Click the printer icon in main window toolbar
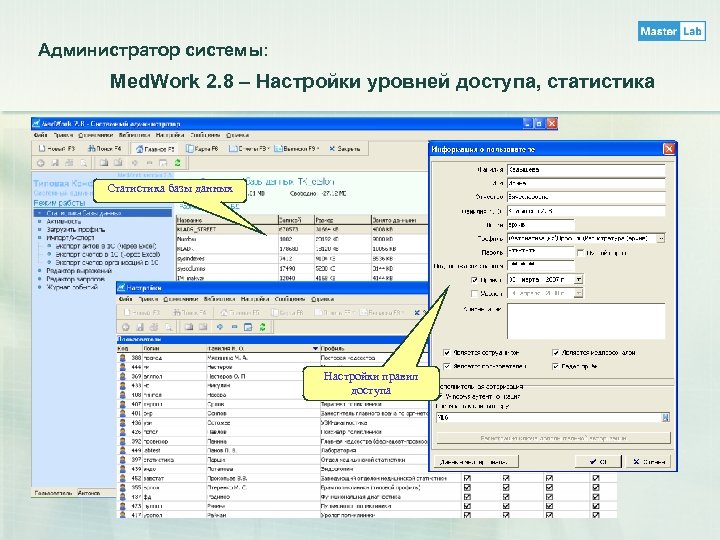 point(69,163)
